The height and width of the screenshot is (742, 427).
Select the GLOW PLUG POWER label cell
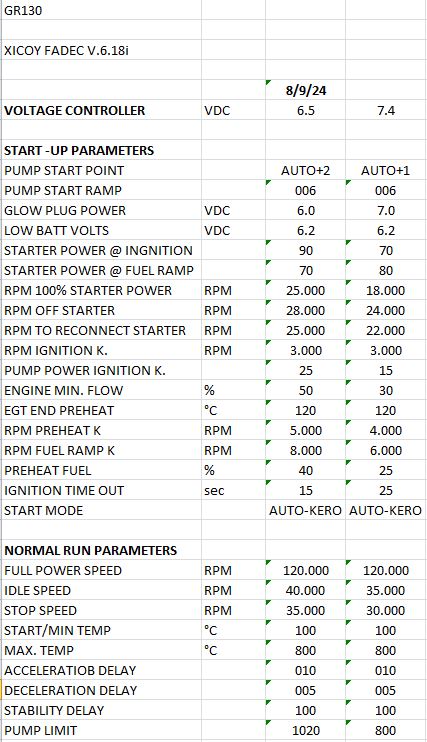101,210
